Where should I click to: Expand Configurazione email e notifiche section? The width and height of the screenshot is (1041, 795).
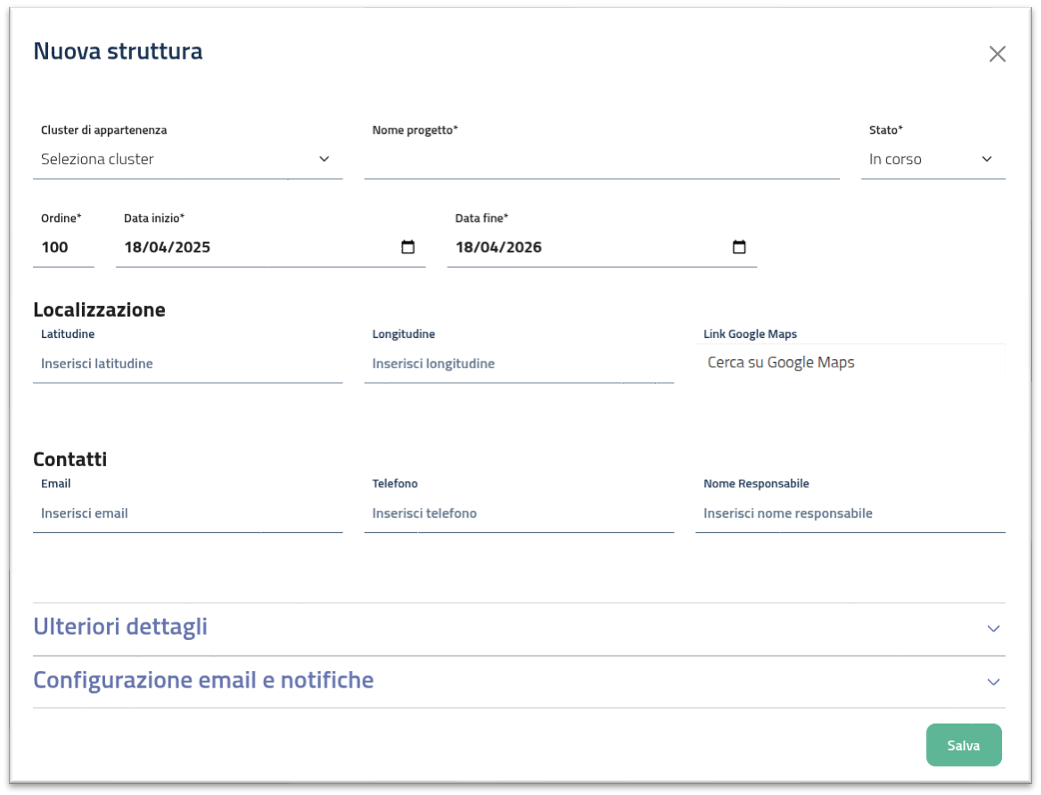203,680
